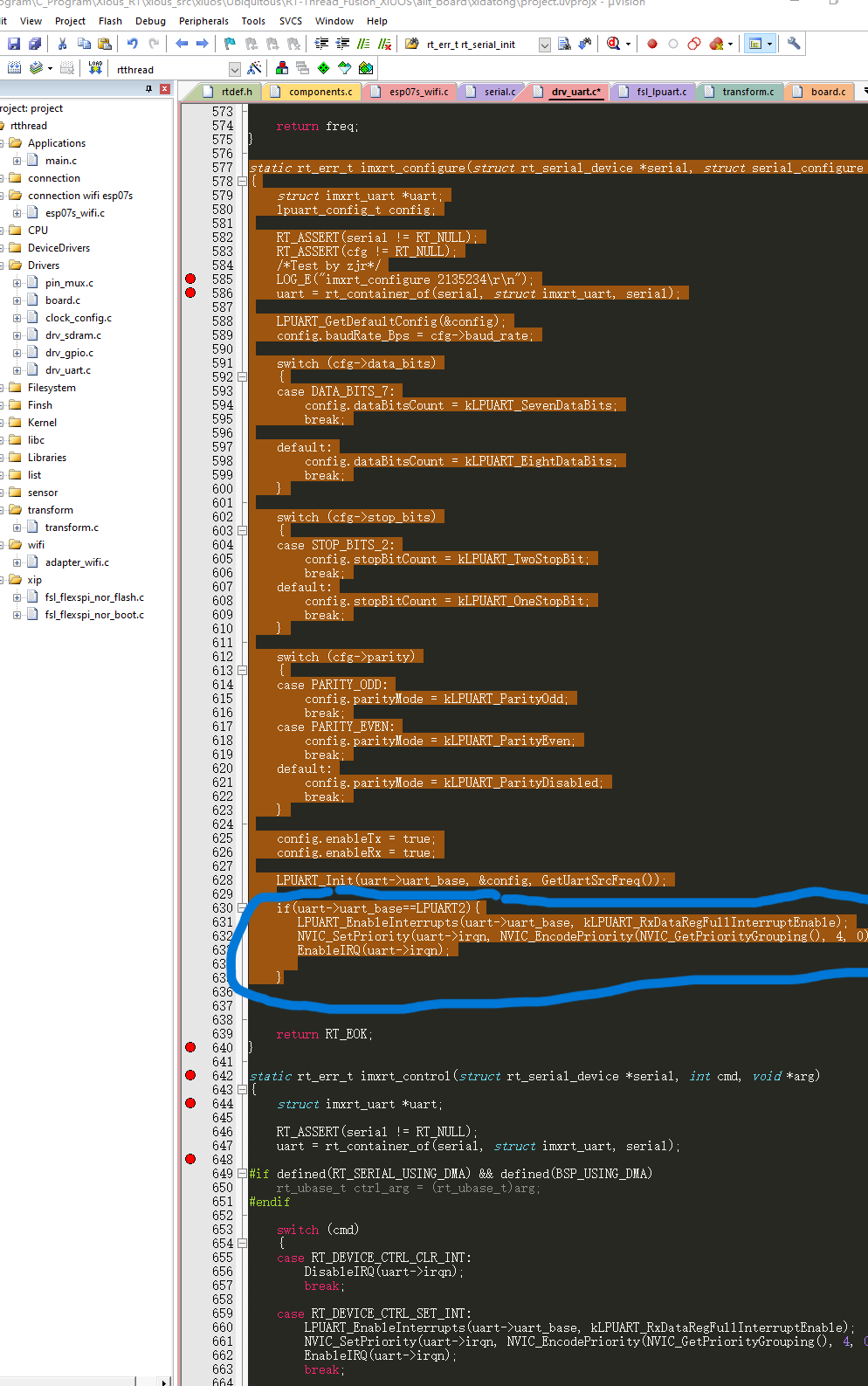Screen dimensions: 868x1386
Task: Select fsl_flexspi_nor_flash.c in project tree
Action: click(94, 597)
